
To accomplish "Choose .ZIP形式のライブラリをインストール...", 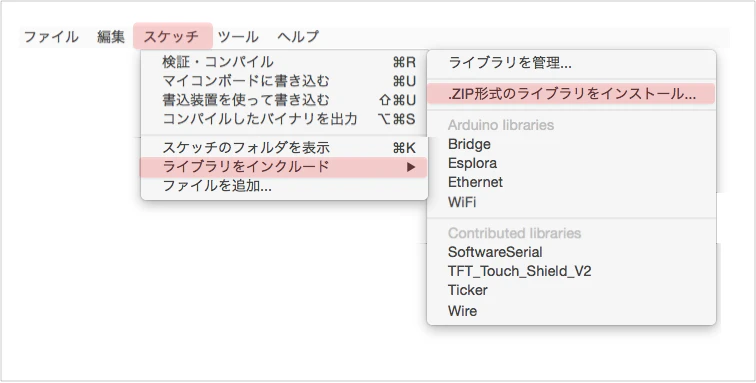I will [571, 94].
